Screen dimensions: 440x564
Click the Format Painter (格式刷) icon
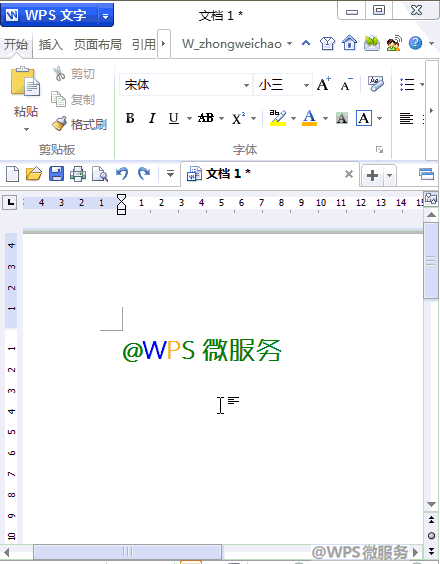point(60,124)
